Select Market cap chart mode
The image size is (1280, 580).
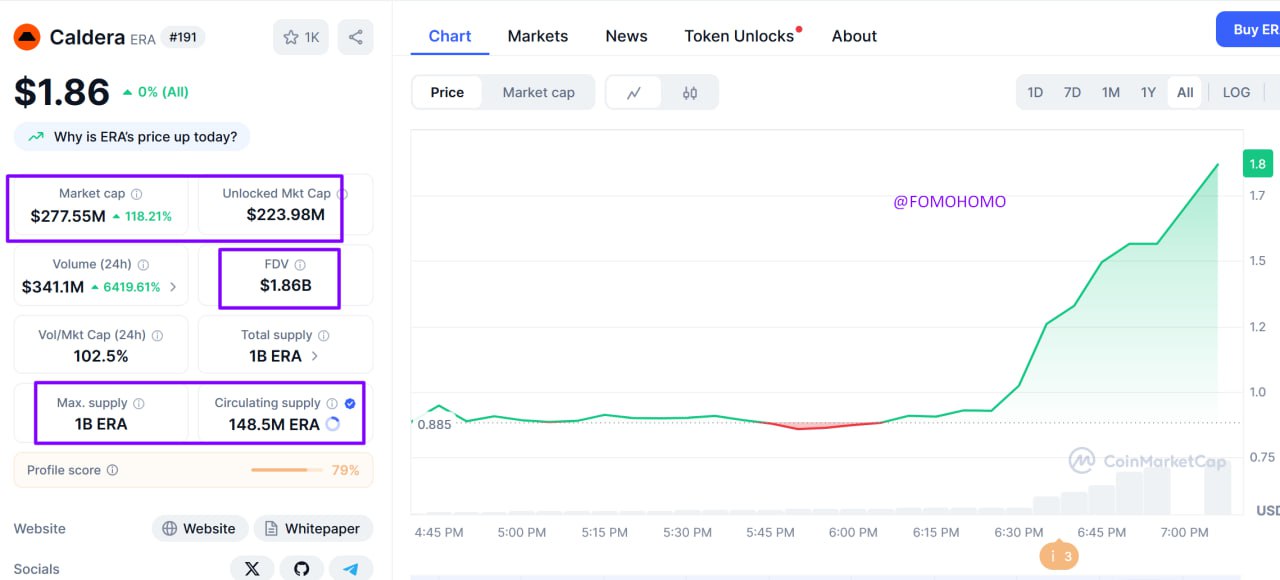(538, 93)
